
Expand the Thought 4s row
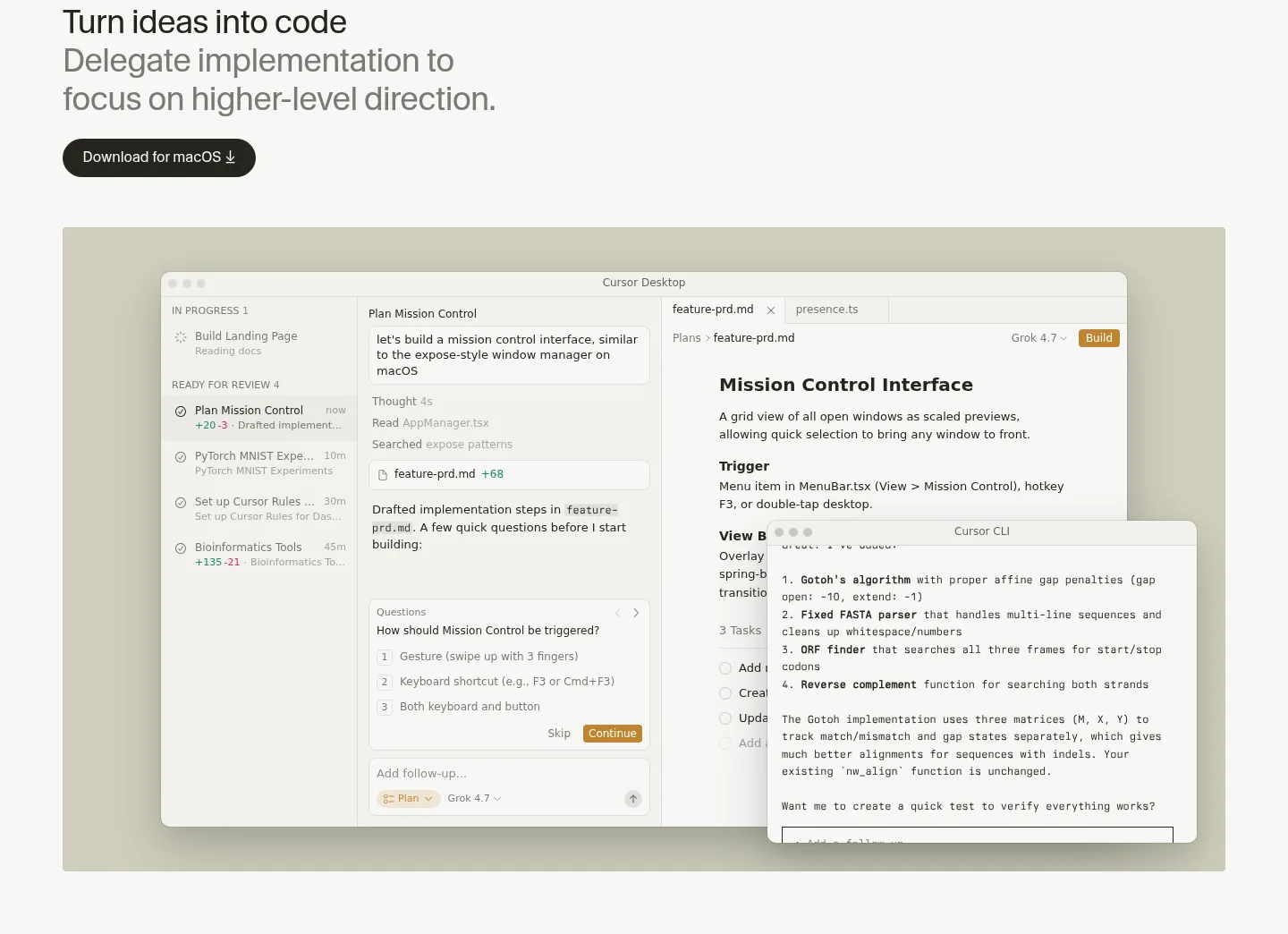click(x=402, y=402)
